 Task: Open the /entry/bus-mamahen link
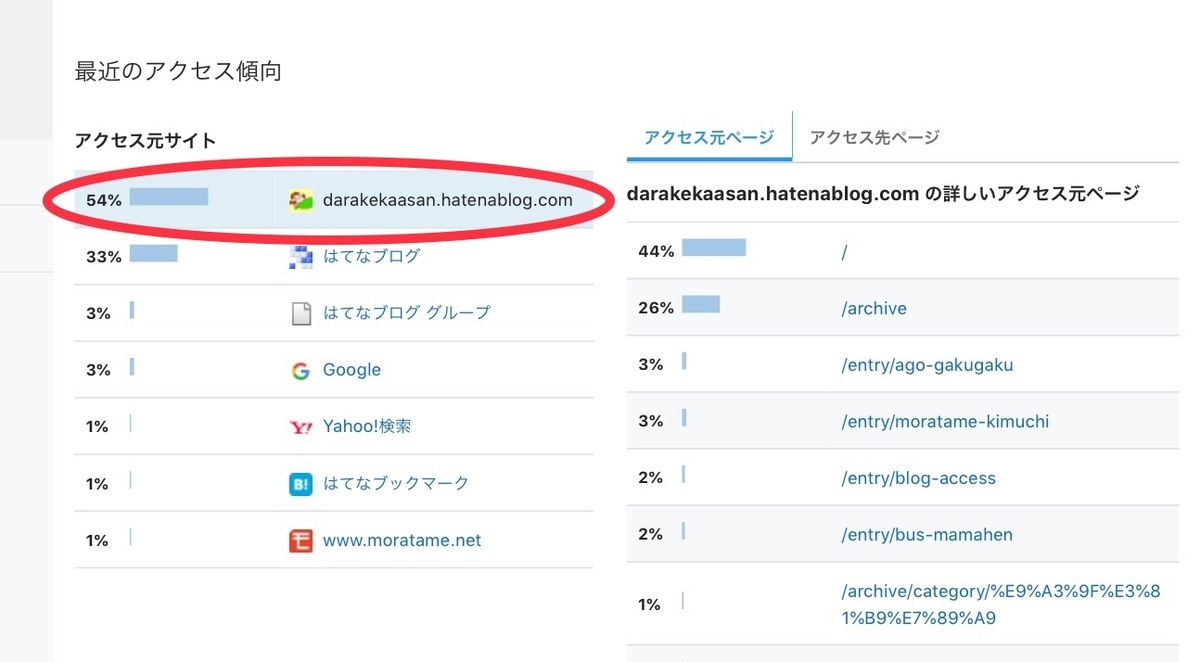927,535
